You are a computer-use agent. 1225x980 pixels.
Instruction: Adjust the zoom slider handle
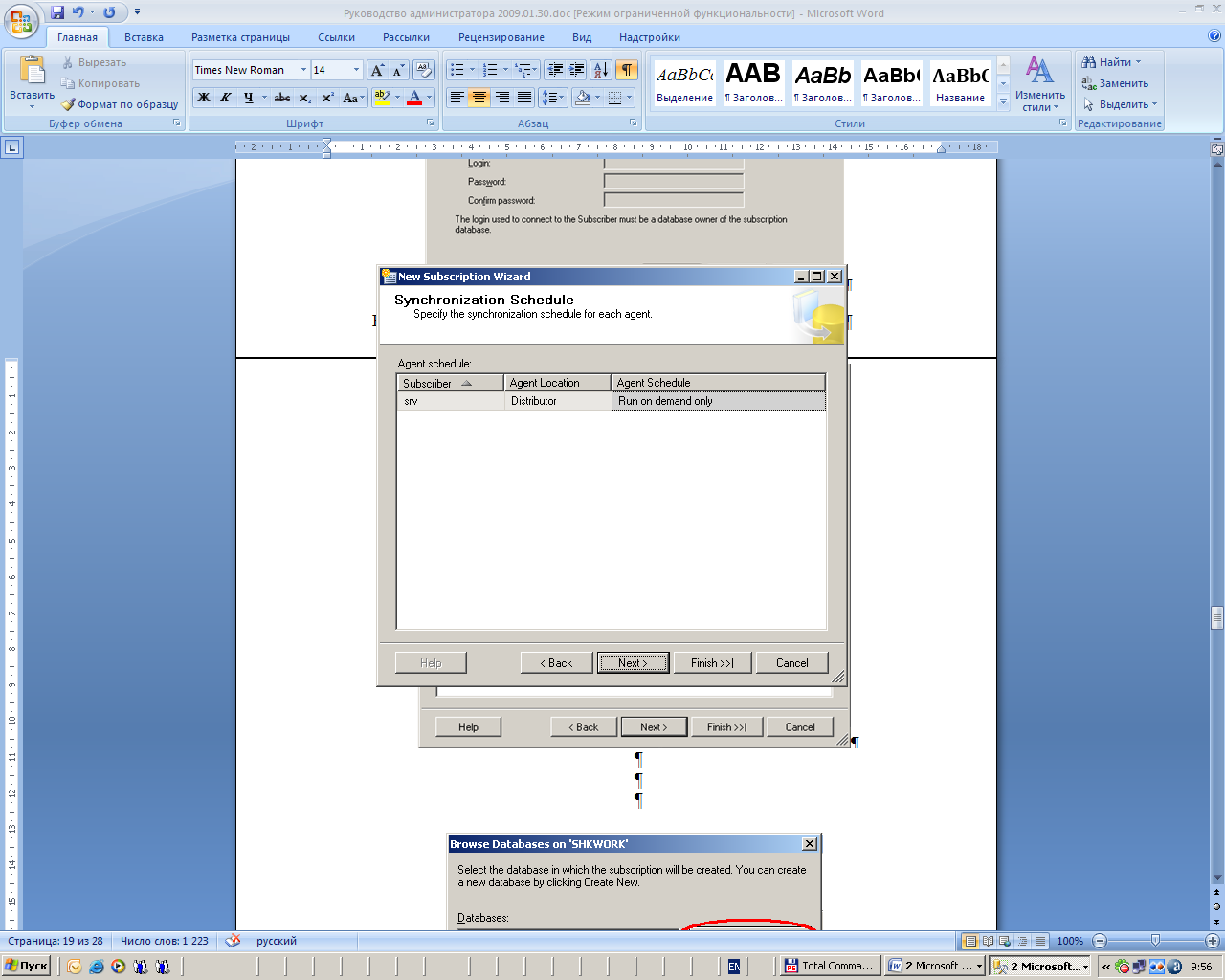point(1155,941)
